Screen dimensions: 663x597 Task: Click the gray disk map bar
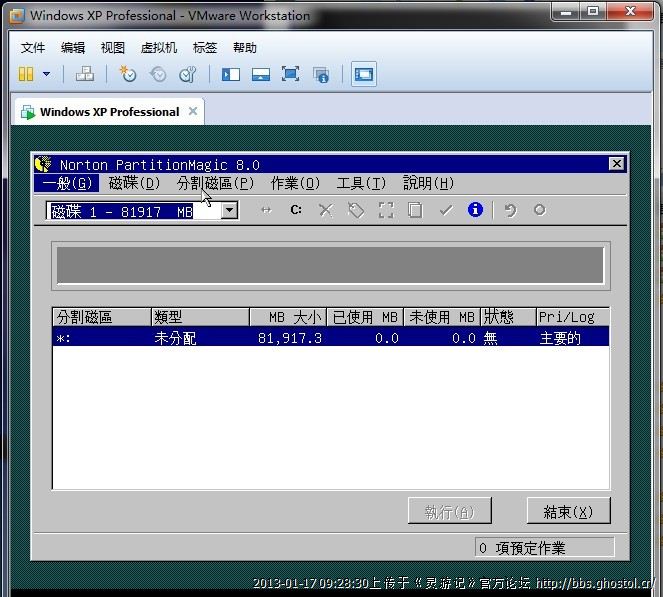click(330, 266)
